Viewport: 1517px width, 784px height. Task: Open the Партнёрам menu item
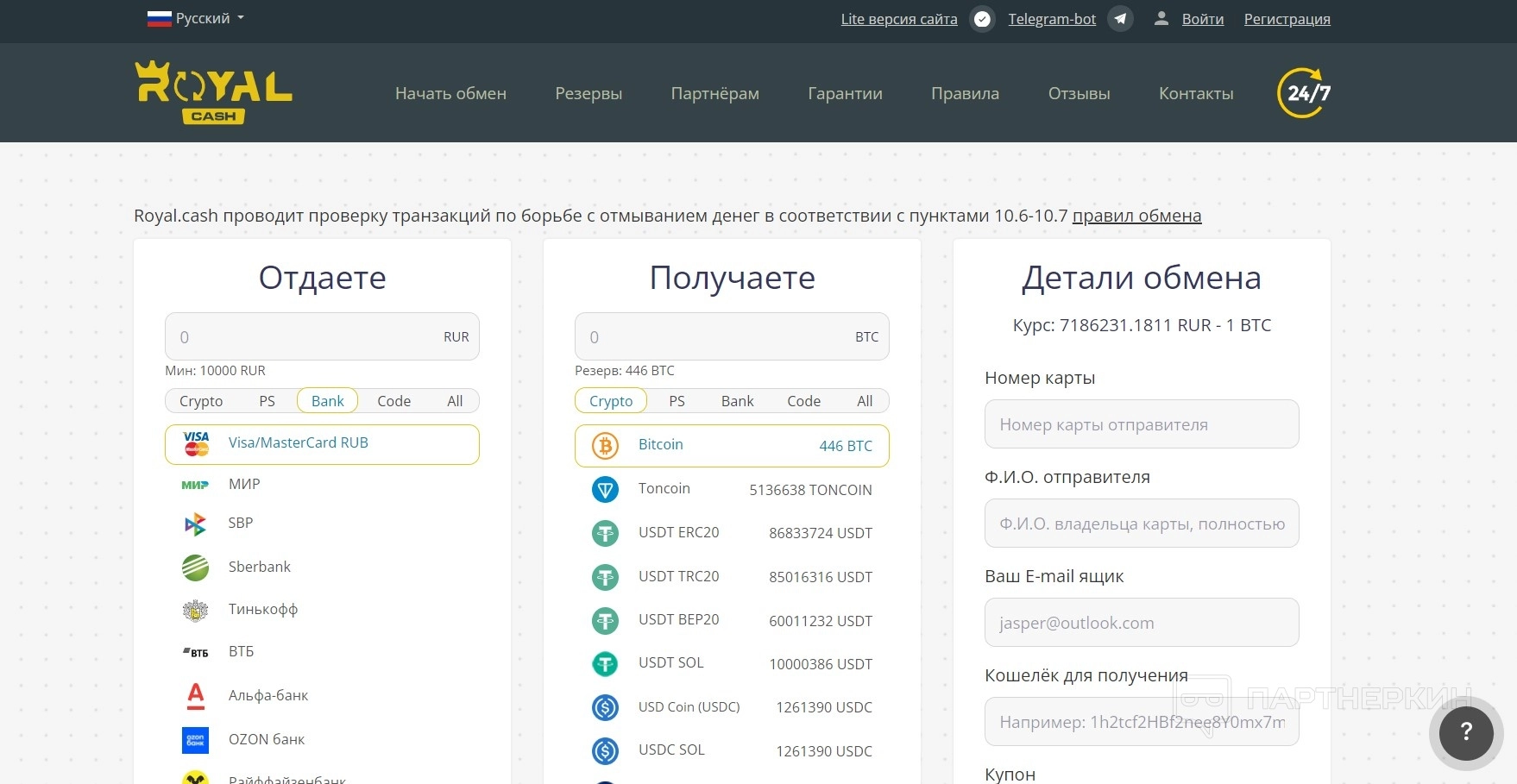(715, 93)
